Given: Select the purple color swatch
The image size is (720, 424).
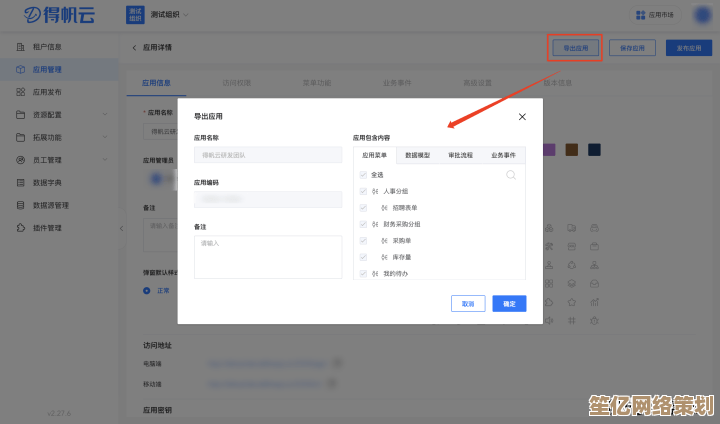Looking at the screenshot, I should 548,150.
